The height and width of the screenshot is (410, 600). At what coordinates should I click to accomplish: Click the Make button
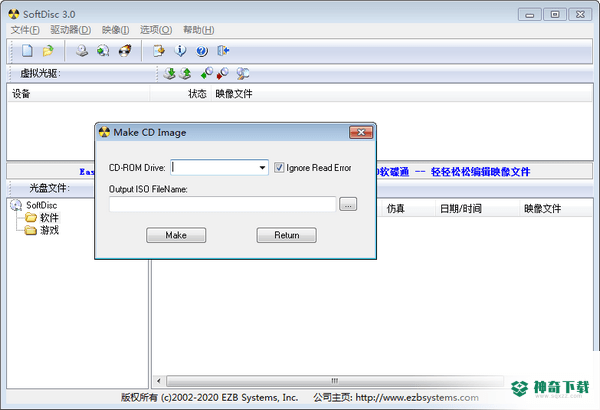(x=176, y=235)
